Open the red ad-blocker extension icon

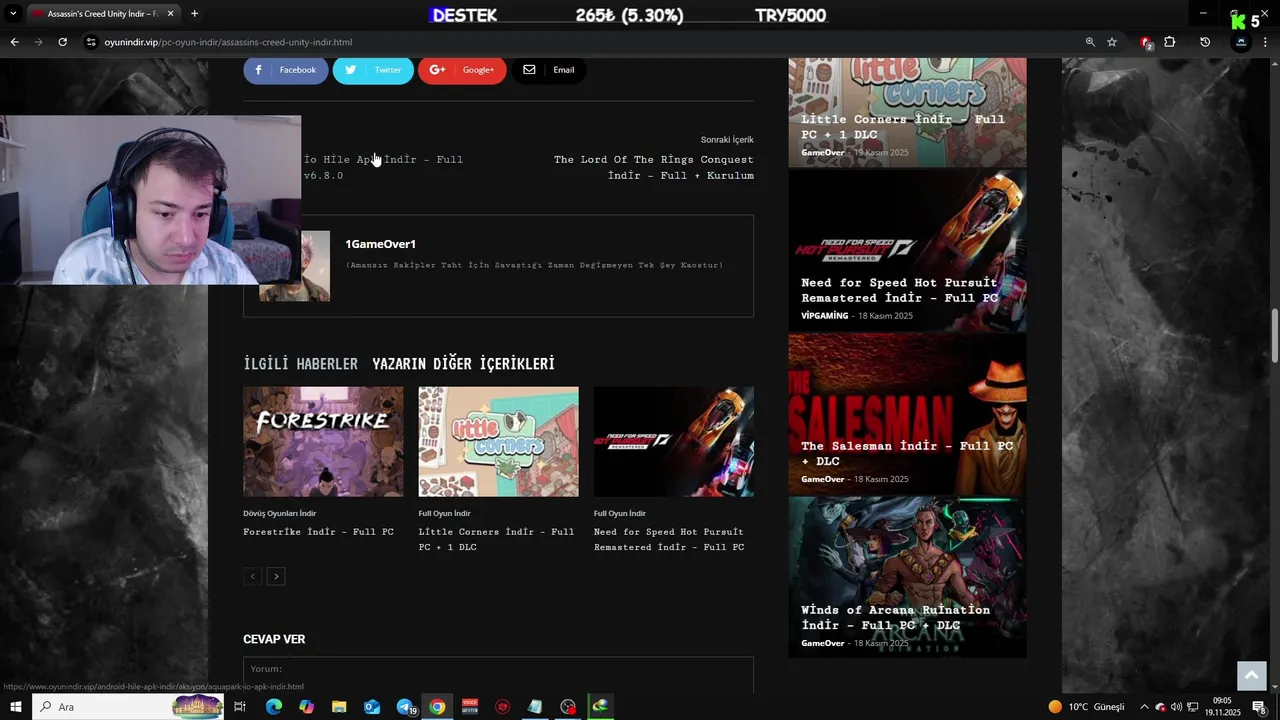tap(1146, 42)
